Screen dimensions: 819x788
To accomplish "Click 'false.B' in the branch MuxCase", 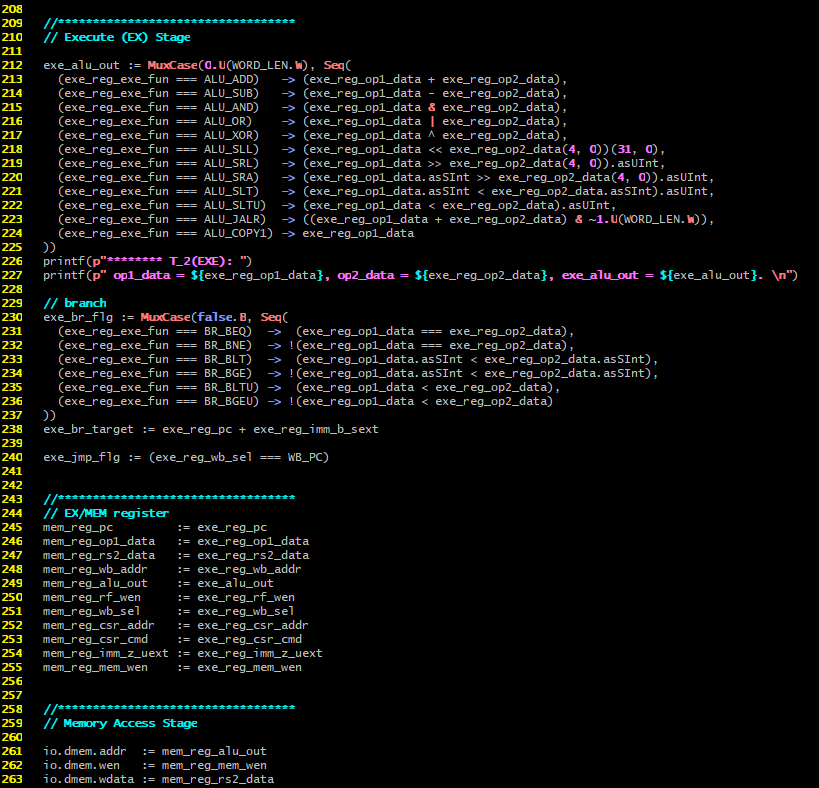I will pos(221,317).
